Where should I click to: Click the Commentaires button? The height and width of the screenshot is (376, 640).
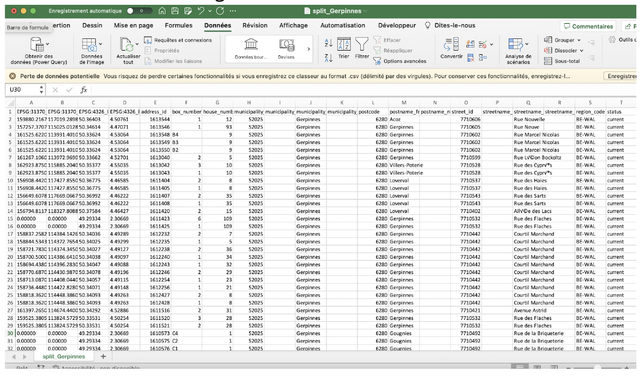click(x=588, y=26)
